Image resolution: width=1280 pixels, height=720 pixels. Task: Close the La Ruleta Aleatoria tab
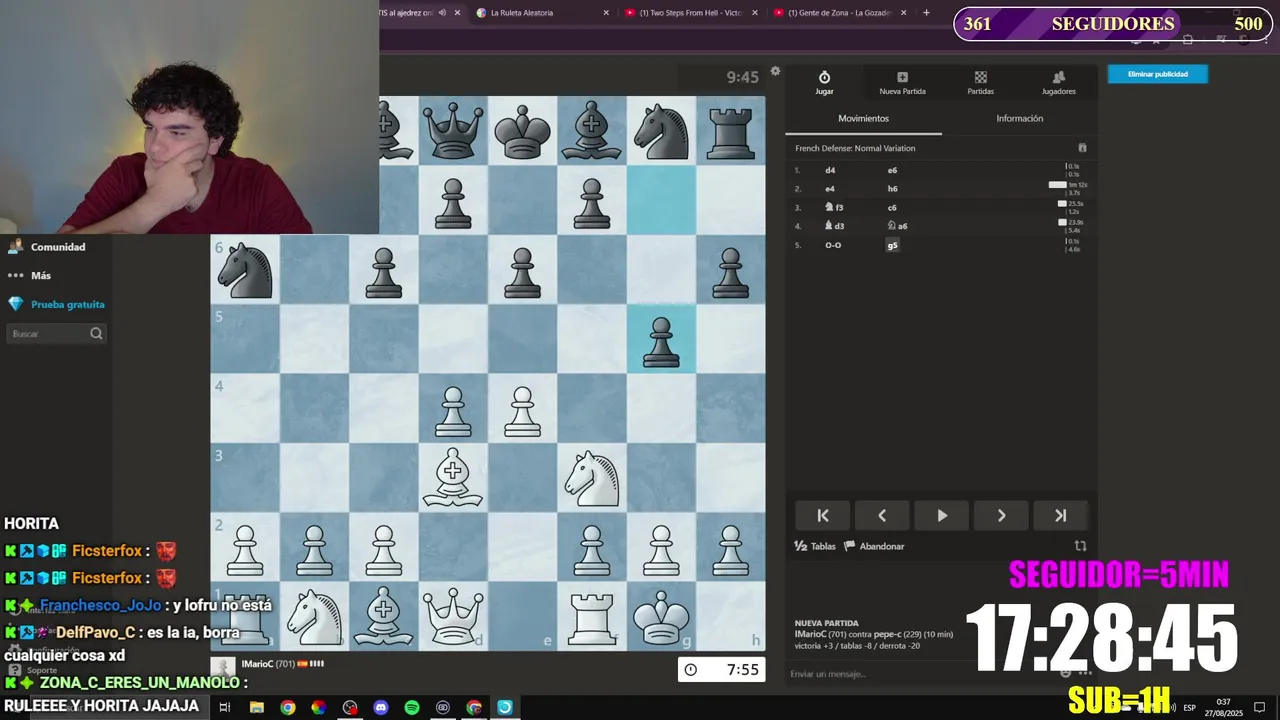tap(606, 13)
